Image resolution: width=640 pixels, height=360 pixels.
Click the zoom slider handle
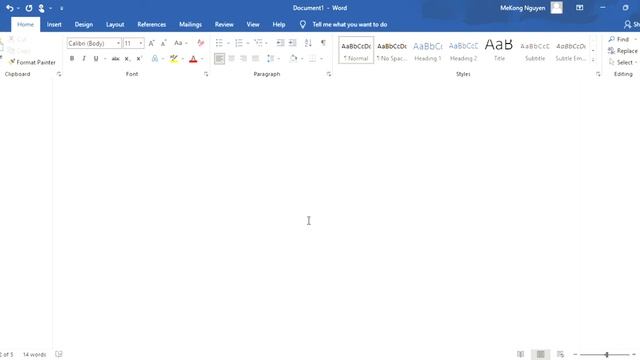[x=607, y=355]
